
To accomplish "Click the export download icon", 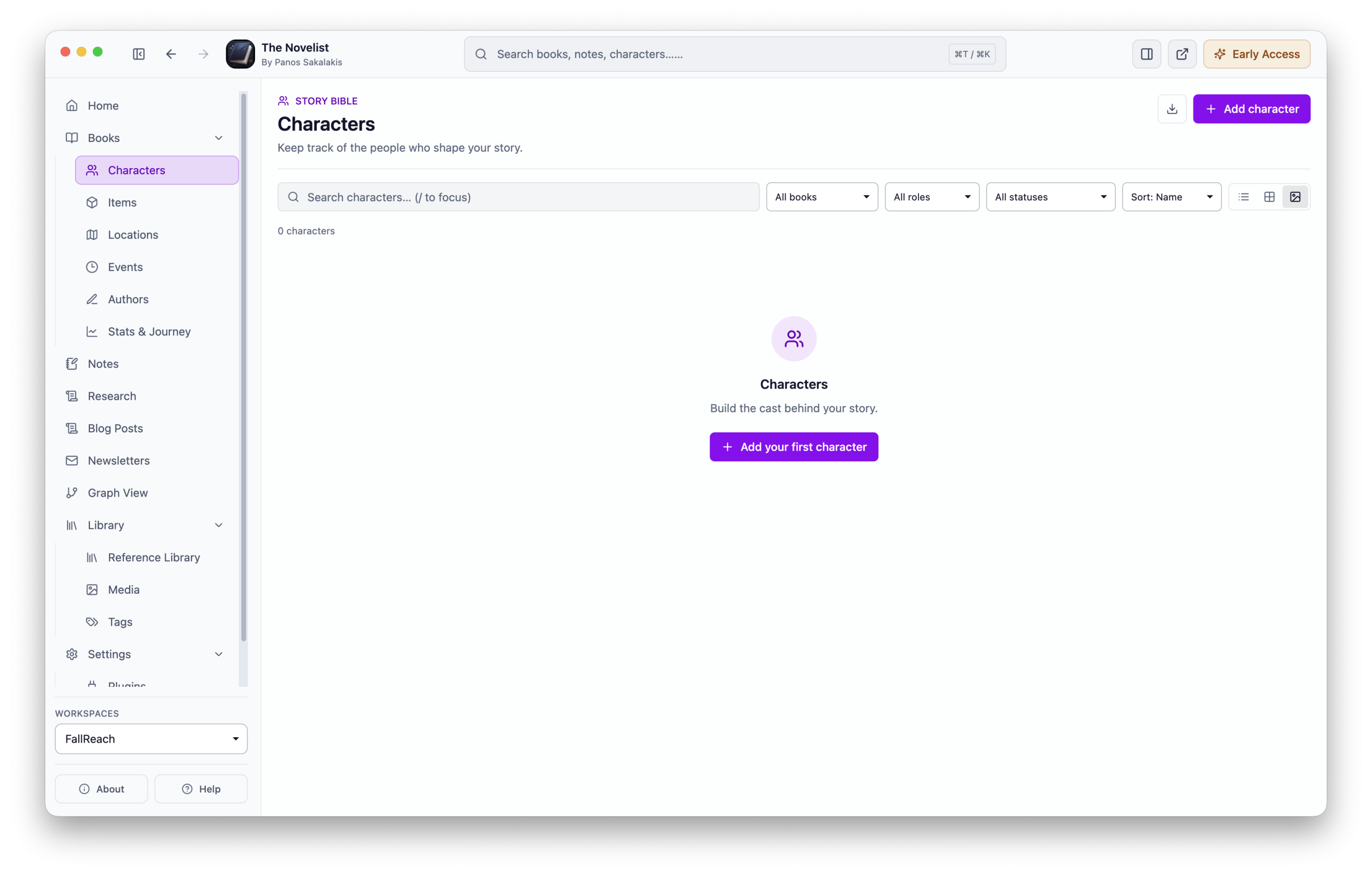I will 1172,109.
